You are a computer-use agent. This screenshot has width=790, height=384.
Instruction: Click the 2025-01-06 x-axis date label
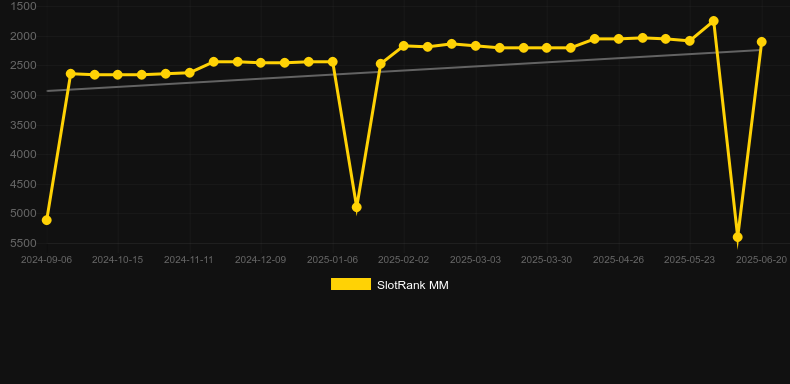[x=332, y=260]
